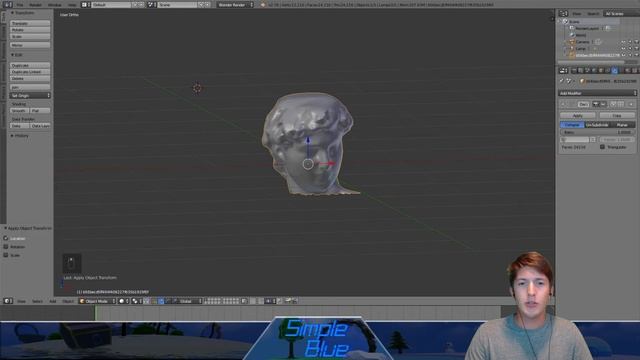Click the 3D View editor type icon
The width and height of the screenshot is (640, 360).
[8, 301]
